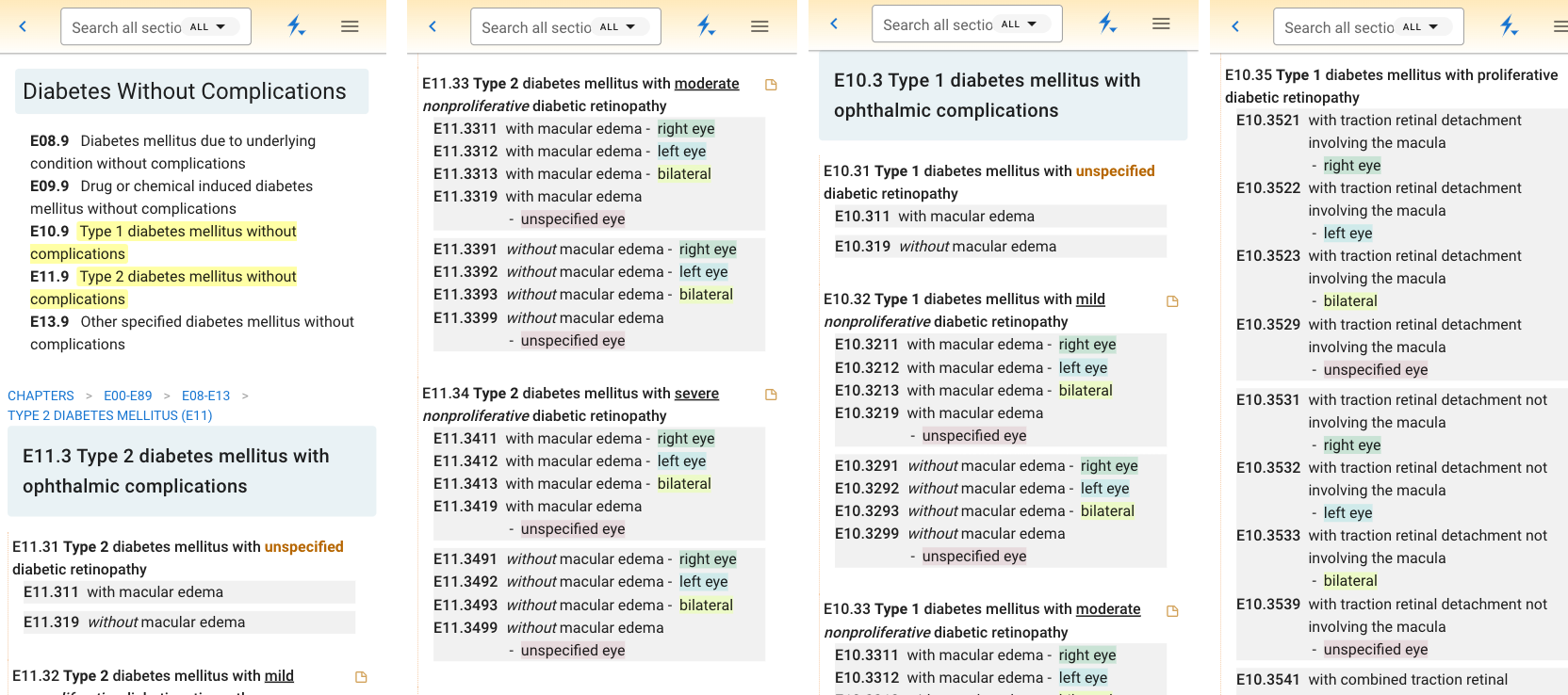Open ALL sections dropdown in E10.3 Type 1 panel
The width and height of the screenshot is (1568, 695).
[x=1020, y=24]
